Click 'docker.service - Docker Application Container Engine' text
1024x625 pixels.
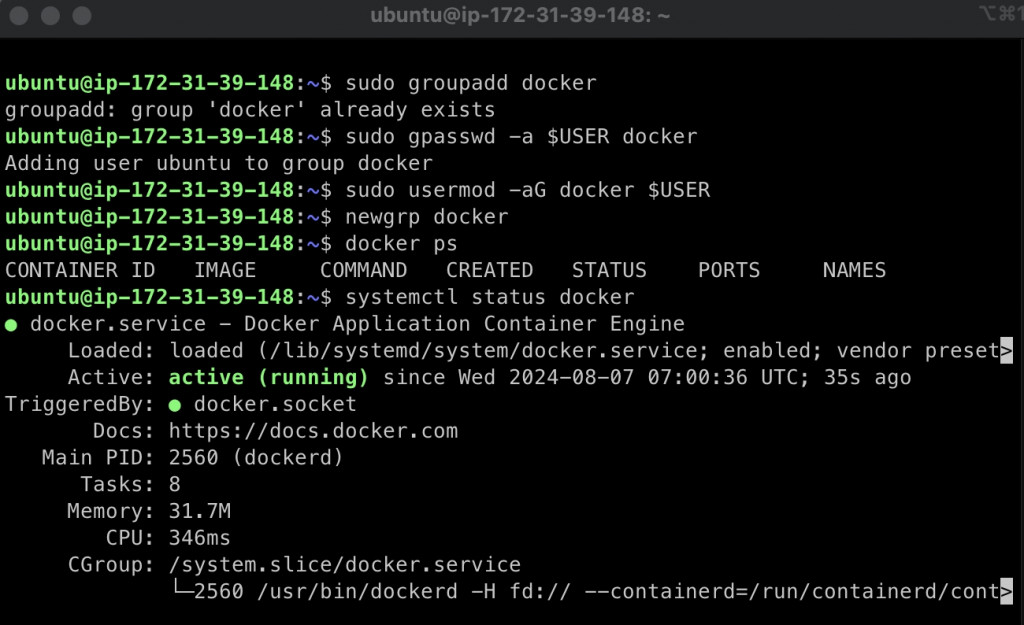[x=357, y=324]
